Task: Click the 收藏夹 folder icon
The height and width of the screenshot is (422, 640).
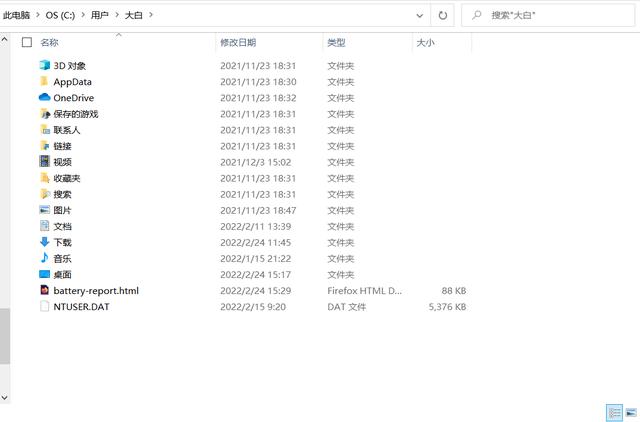Action: (x=44, y=178)
